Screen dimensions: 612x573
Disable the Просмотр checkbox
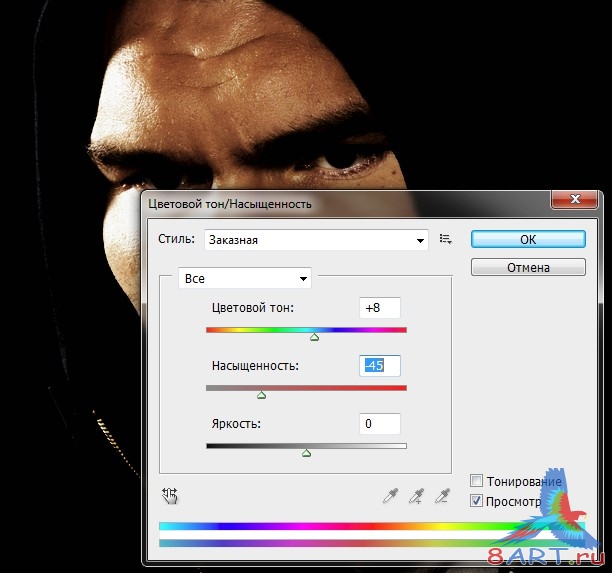(x=476, y=500)
